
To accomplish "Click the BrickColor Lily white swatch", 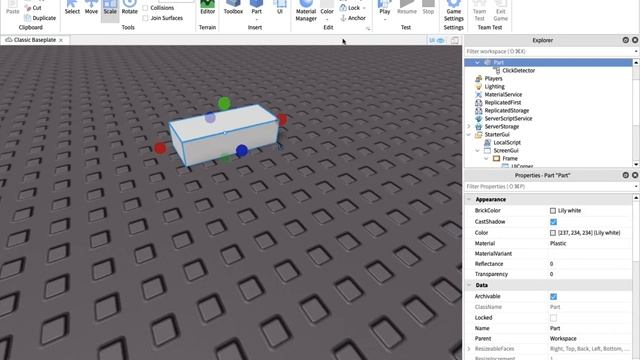I will 553,211.
